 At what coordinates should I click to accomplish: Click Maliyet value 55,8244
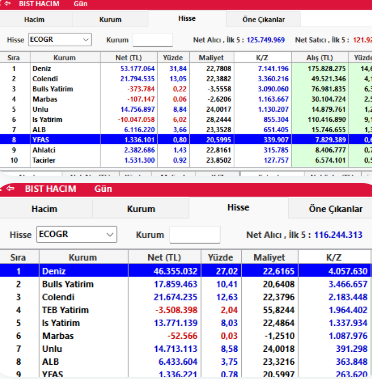point(279,310)
